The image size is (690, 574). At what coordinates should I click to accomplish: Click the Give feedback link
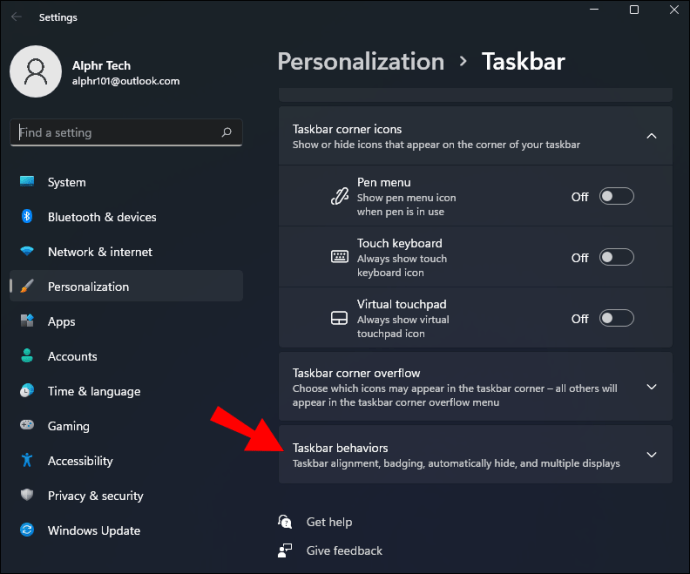click(344, 550)
